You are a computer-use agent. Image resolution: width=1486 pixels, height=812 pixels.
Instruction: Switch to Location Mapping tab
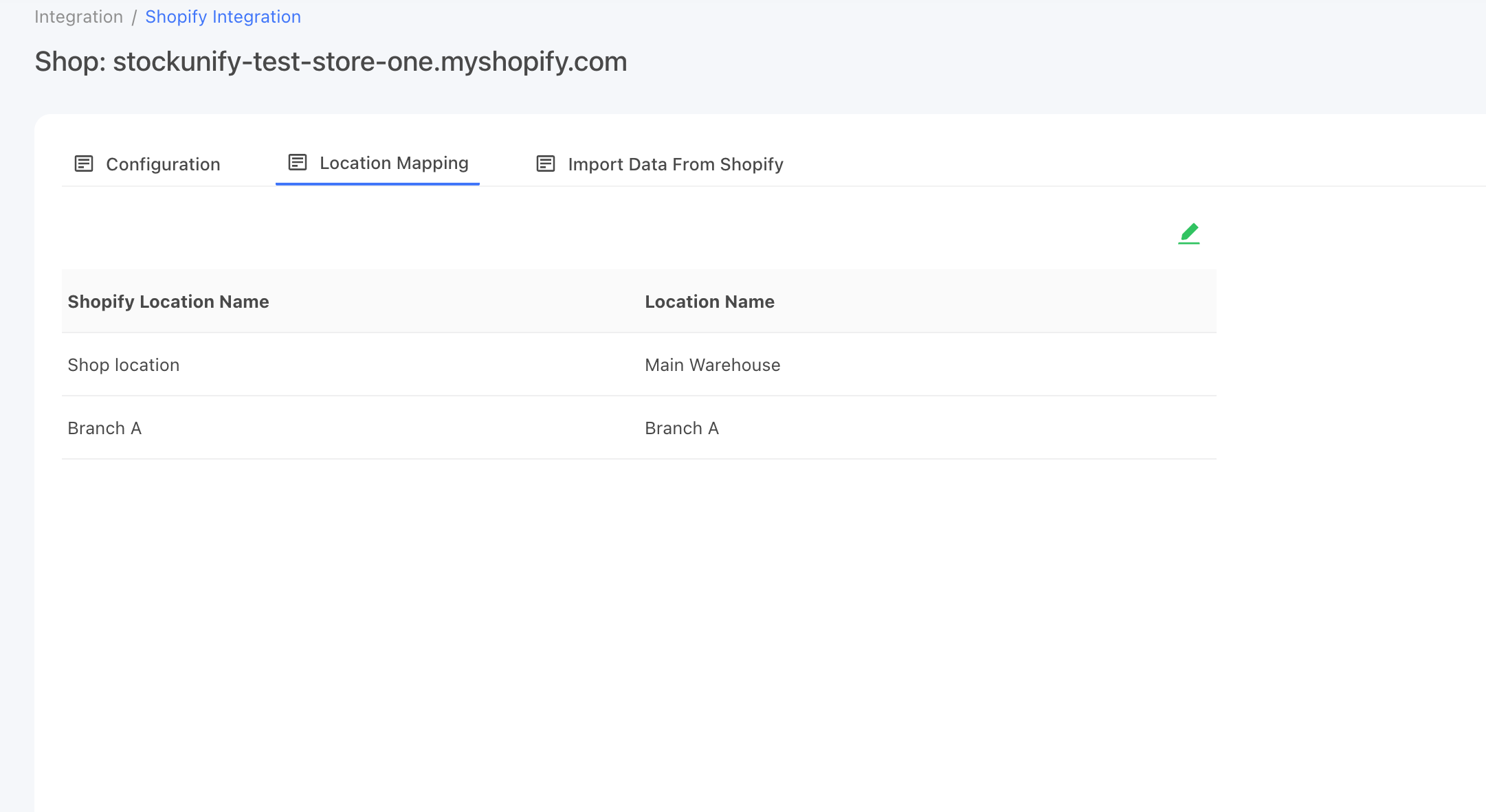pyautogui.click(x=377, y=163)
